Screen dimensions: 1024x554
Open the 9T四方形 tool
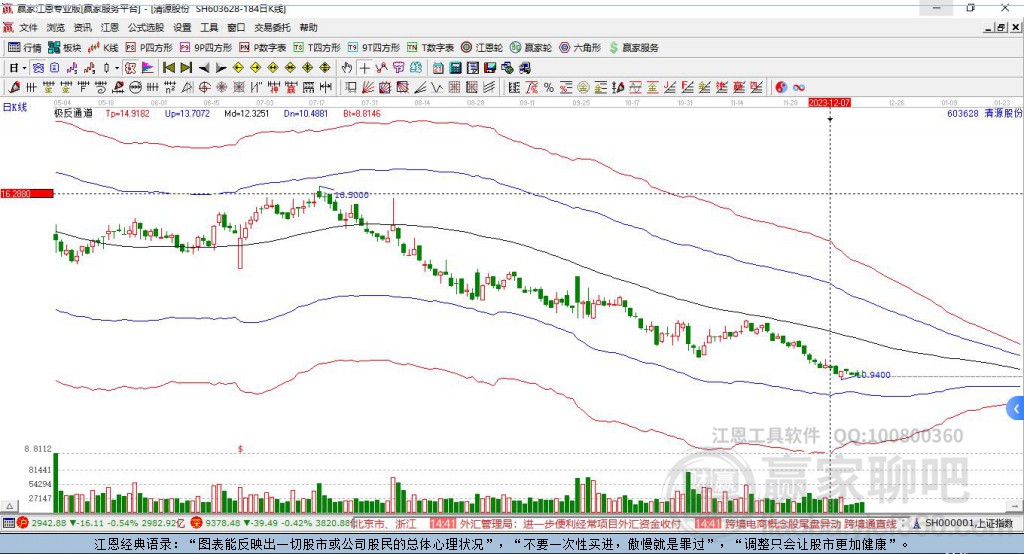pyautogui.click(x=374, y=48)
